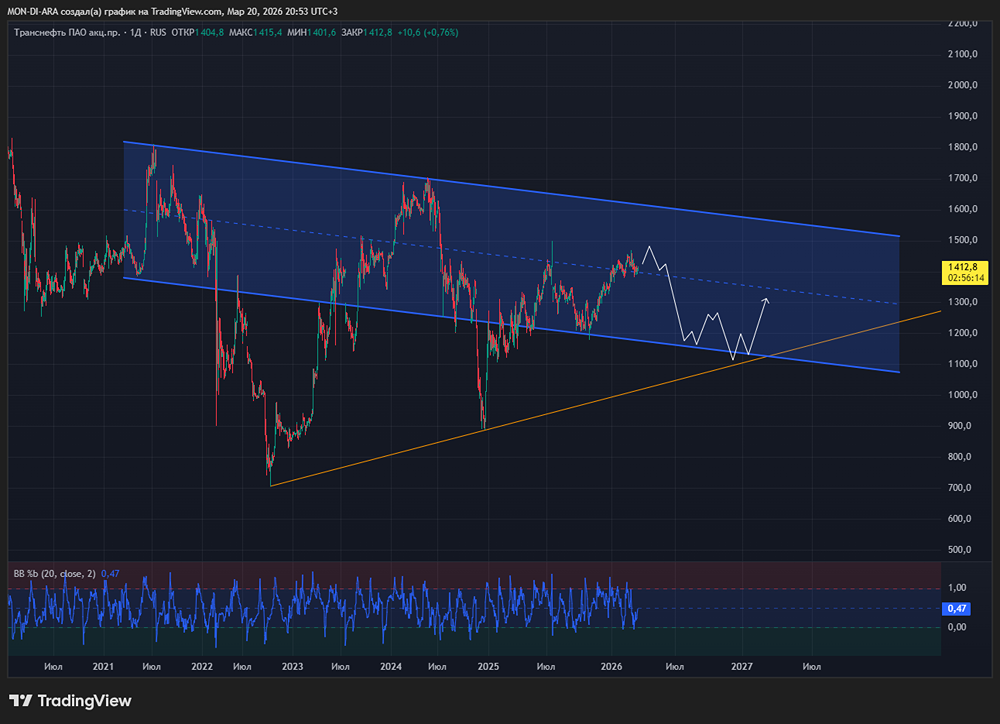Select the ЗАКР 1412,8 close value
This screenshot has height=724, width=1000.
pyautogui.click(x=367, y=33)
